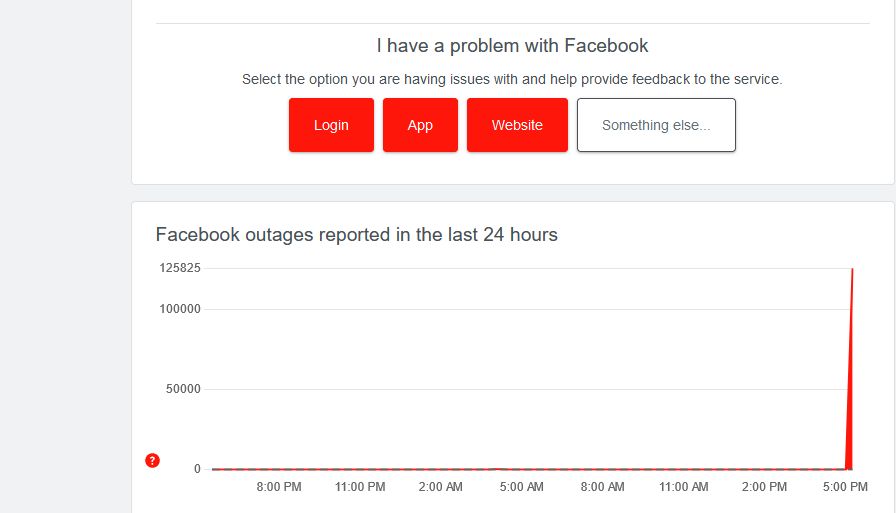Screen dimensions: 896x513
Task: Select the 11:00 AM axis marker
Action: (x=684, y=487)
